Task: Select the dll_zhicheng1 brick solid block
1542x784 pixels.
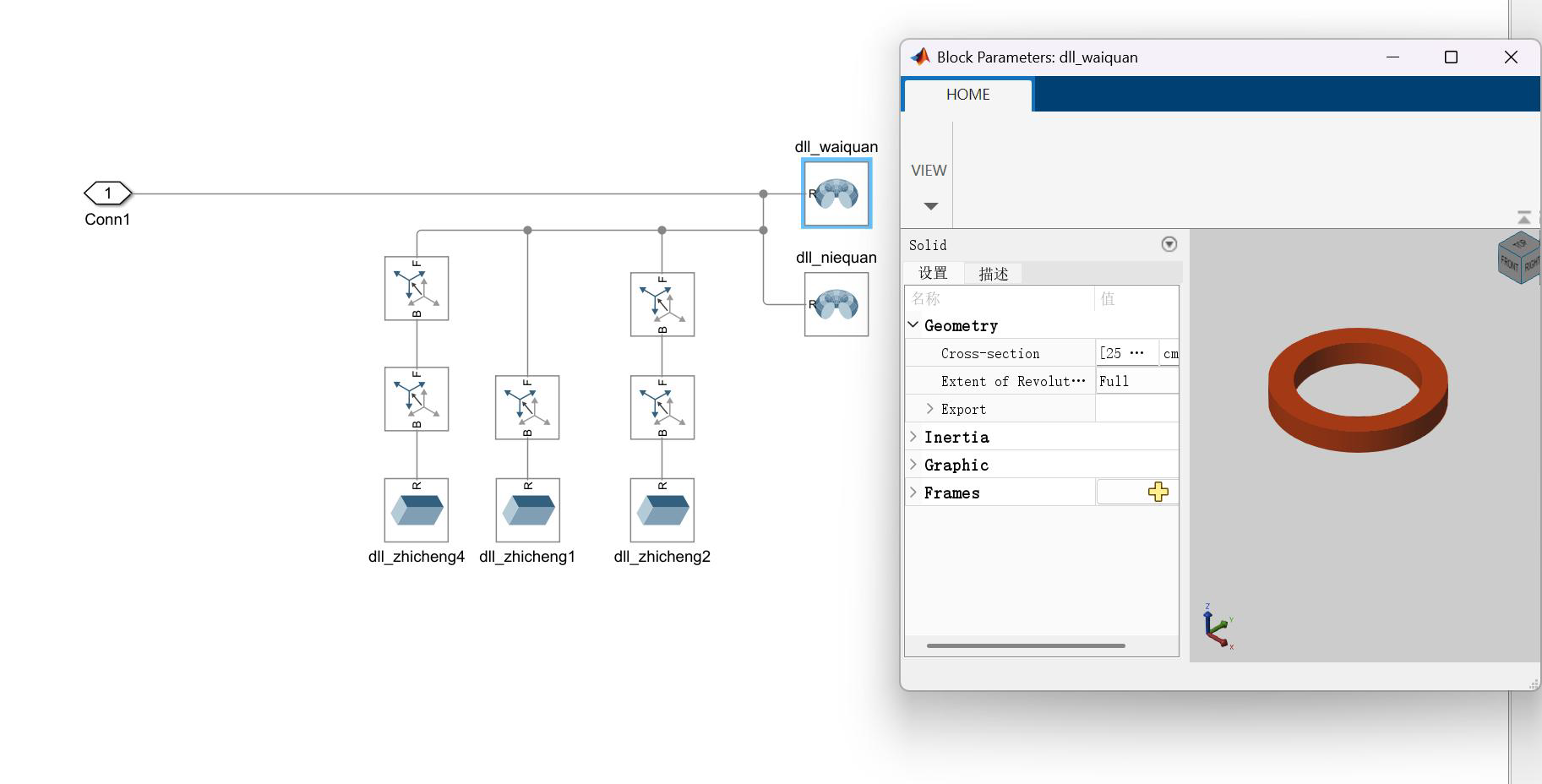Action: 528,510
